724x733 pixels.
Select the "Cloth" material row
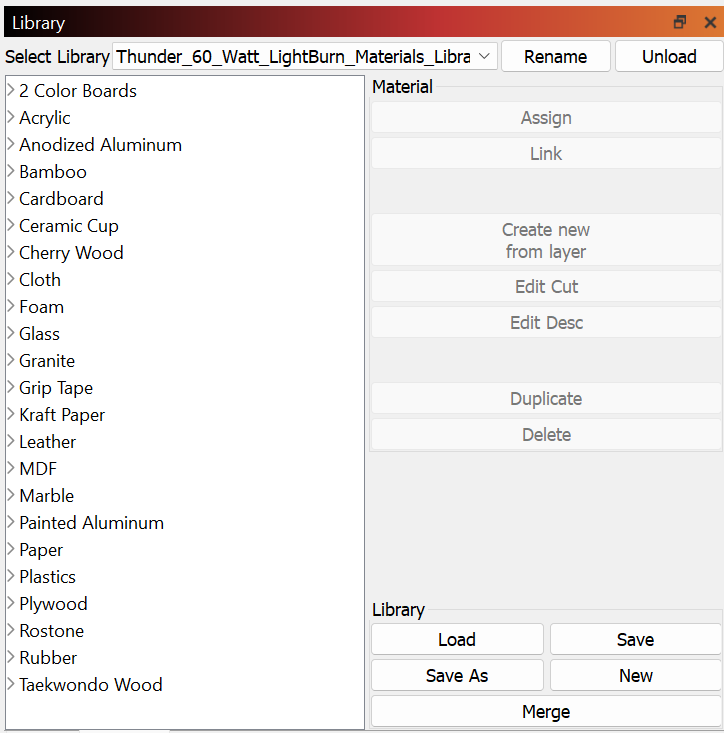40,280
